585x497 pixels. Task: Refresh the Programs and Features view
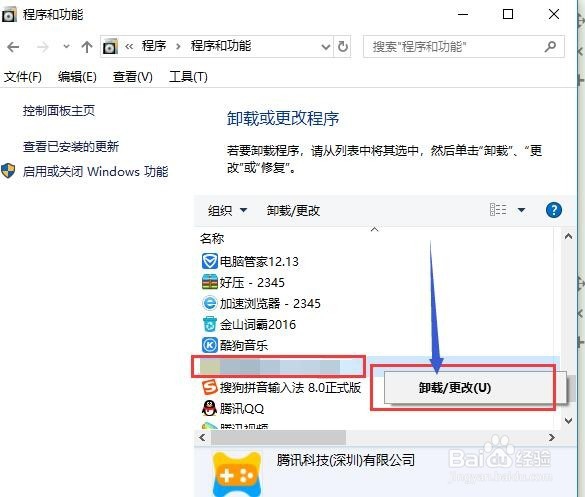343,47
